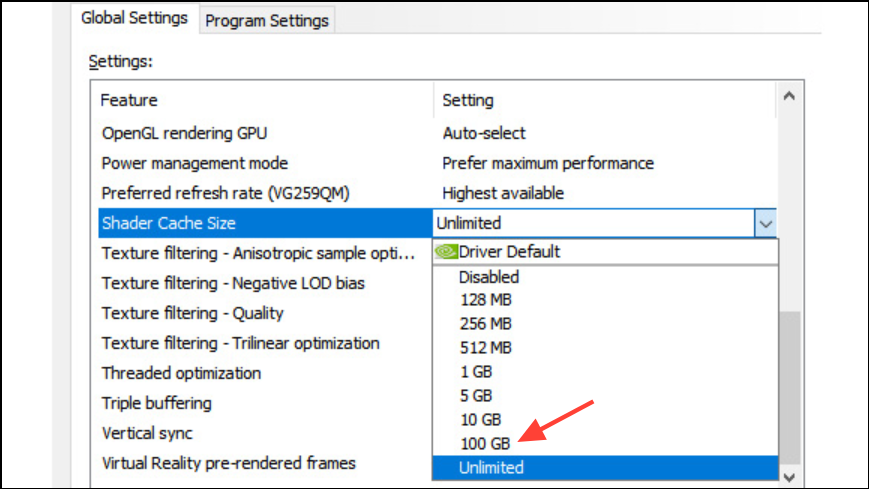Click the scroll down arrow in settings list
This screenshot has width=869, height=489.
[789, 477]
